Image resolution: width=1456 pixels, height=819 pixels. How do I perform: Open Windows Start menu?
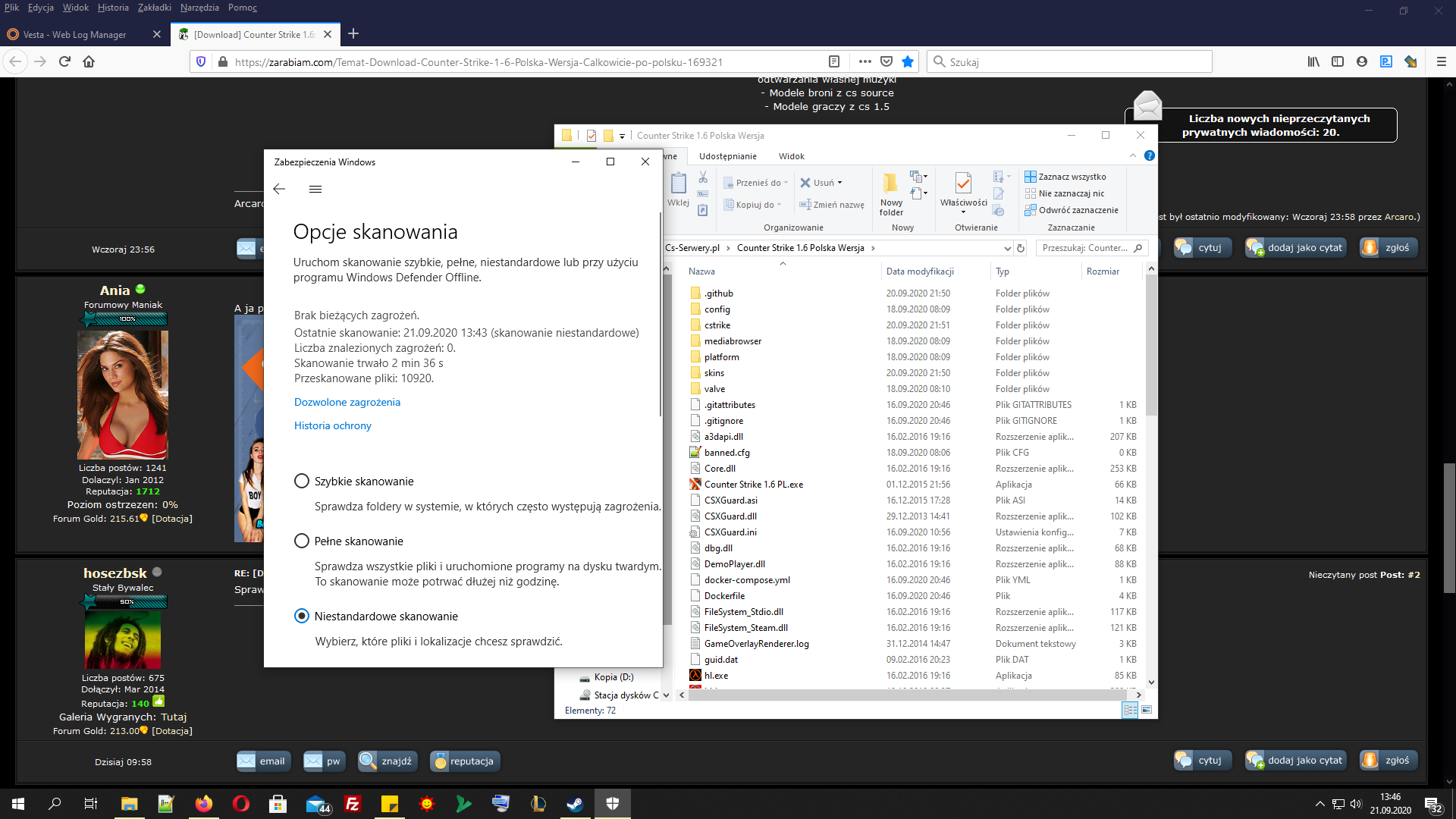tap(18, 804)
